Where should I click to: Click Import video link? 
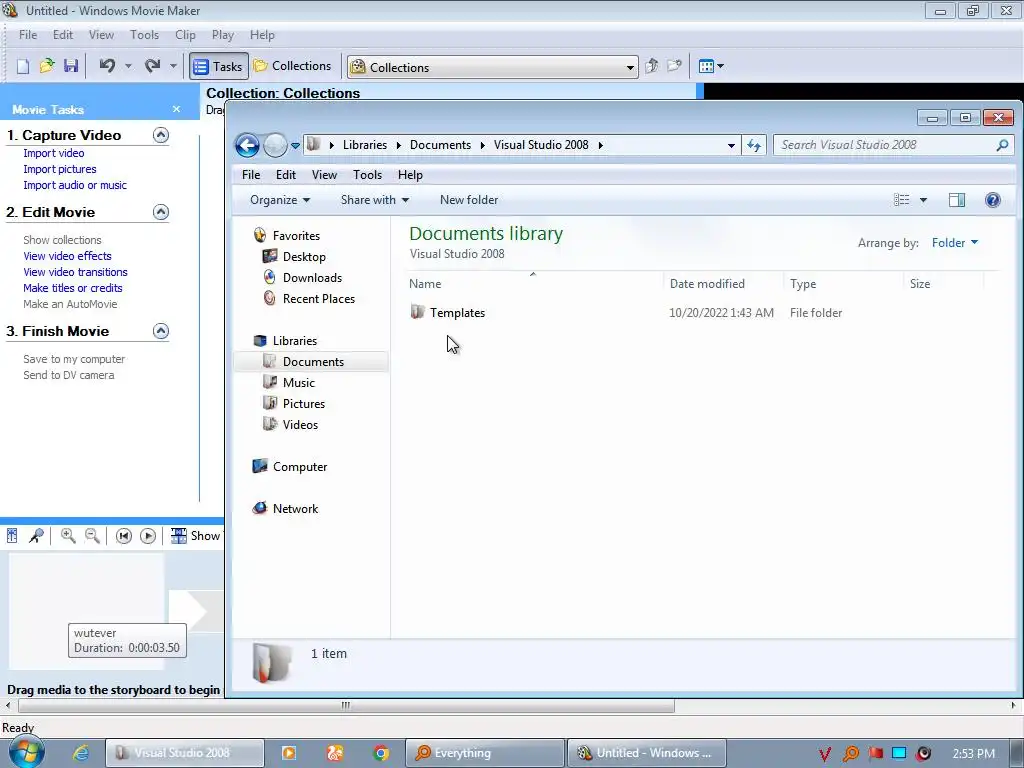54,153
